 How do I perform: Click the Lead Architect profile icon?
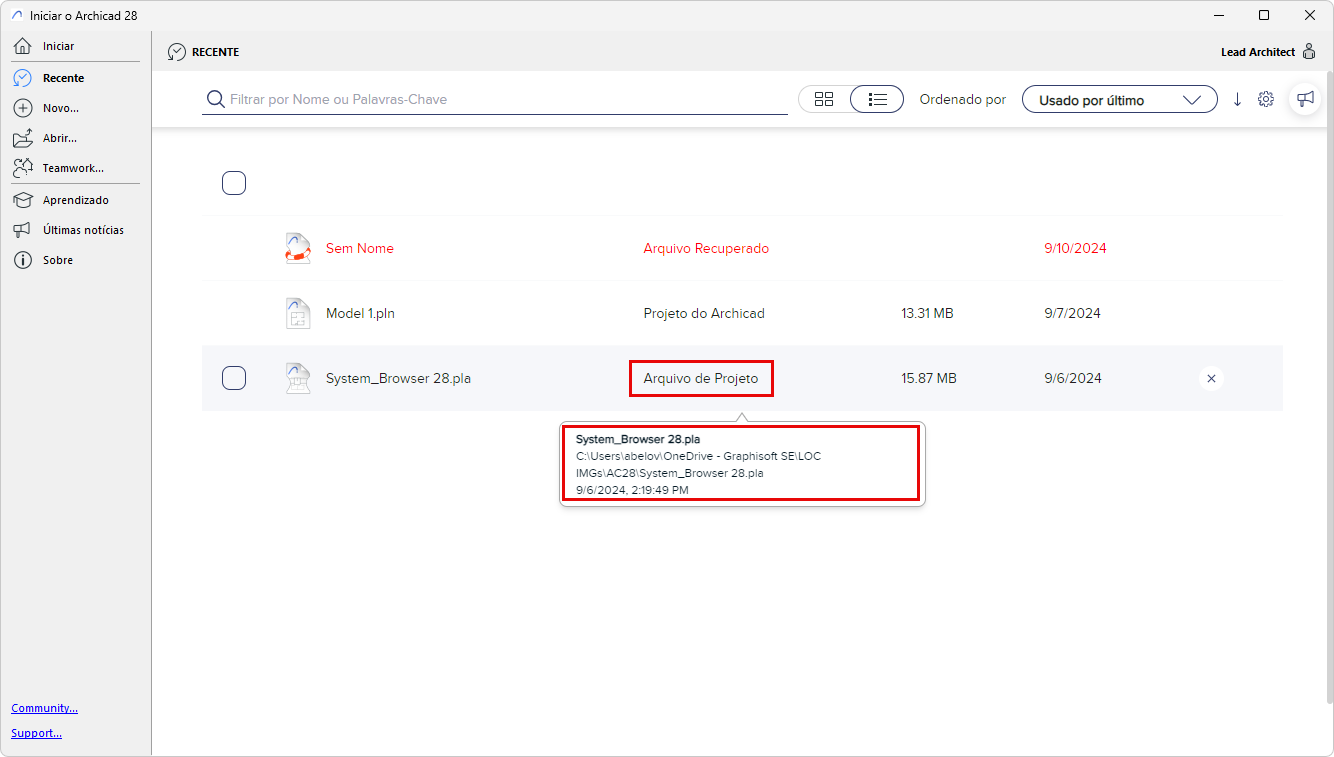click(1309, 52)
